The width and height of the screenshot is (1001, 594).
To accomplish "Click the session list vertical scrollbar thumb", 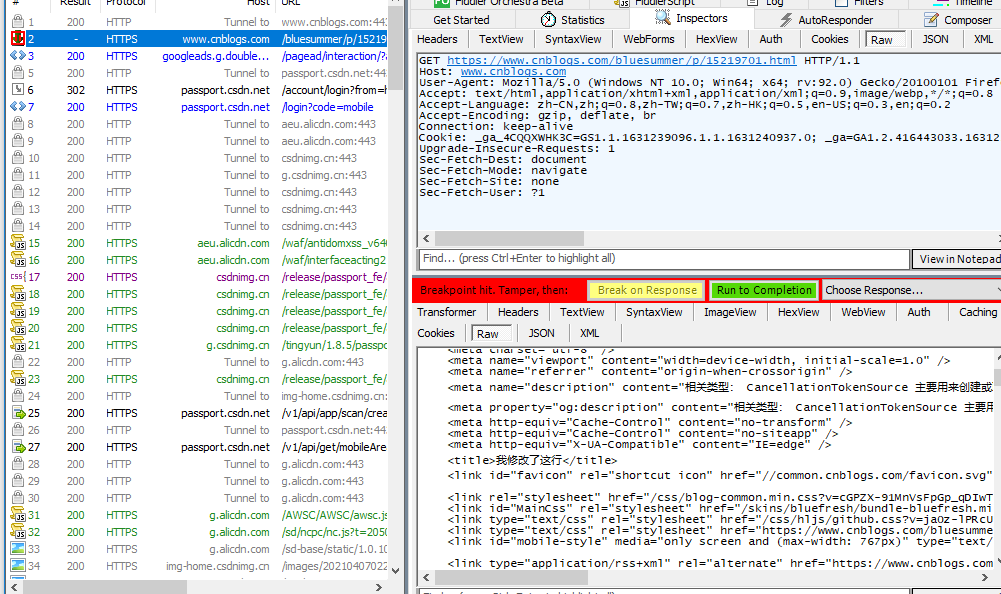I will [x=396, y=48].
